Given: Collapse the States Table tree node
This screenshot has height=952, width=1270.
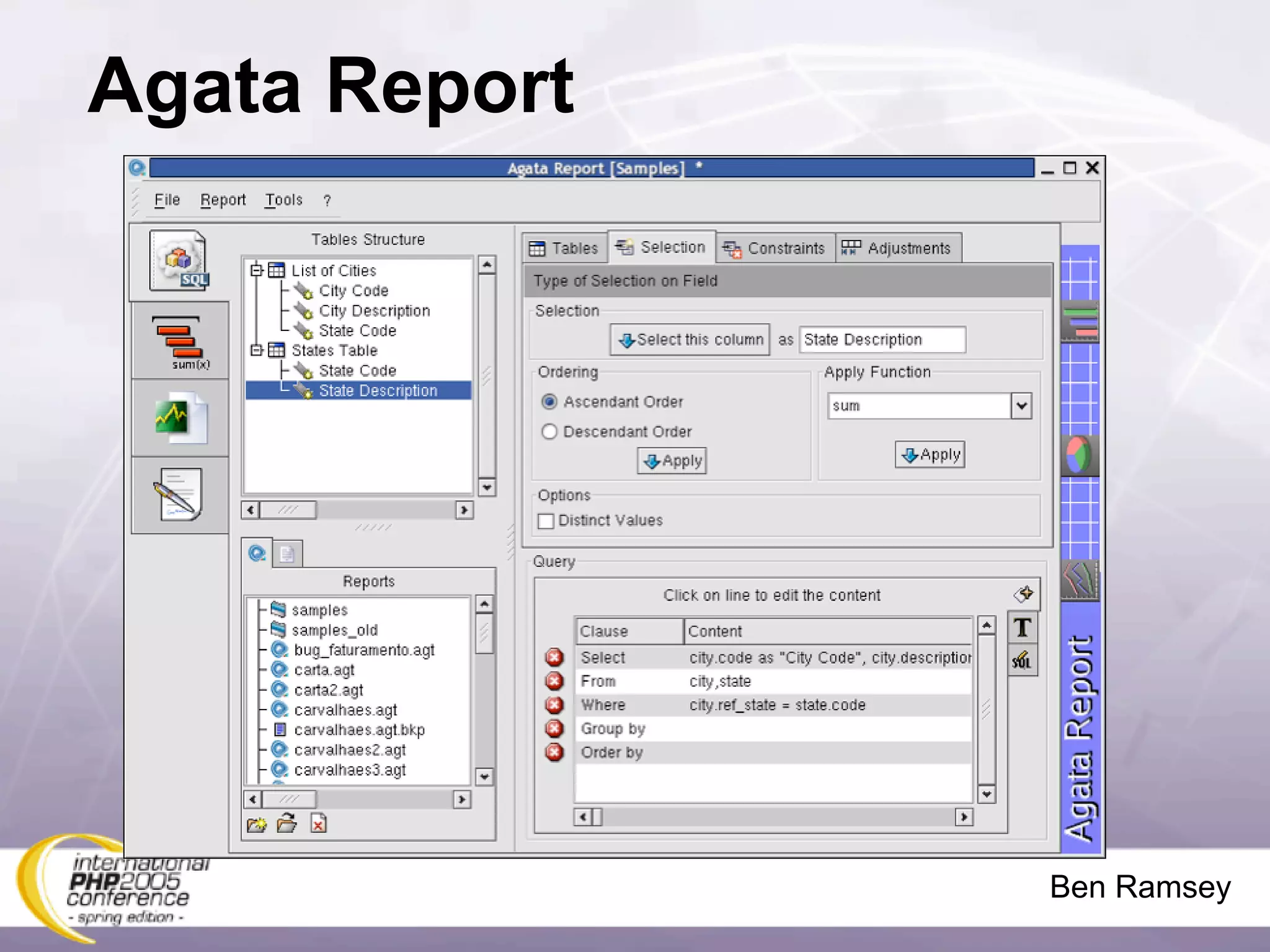Looking at the screenshot, I should click(x=257, y=350).
